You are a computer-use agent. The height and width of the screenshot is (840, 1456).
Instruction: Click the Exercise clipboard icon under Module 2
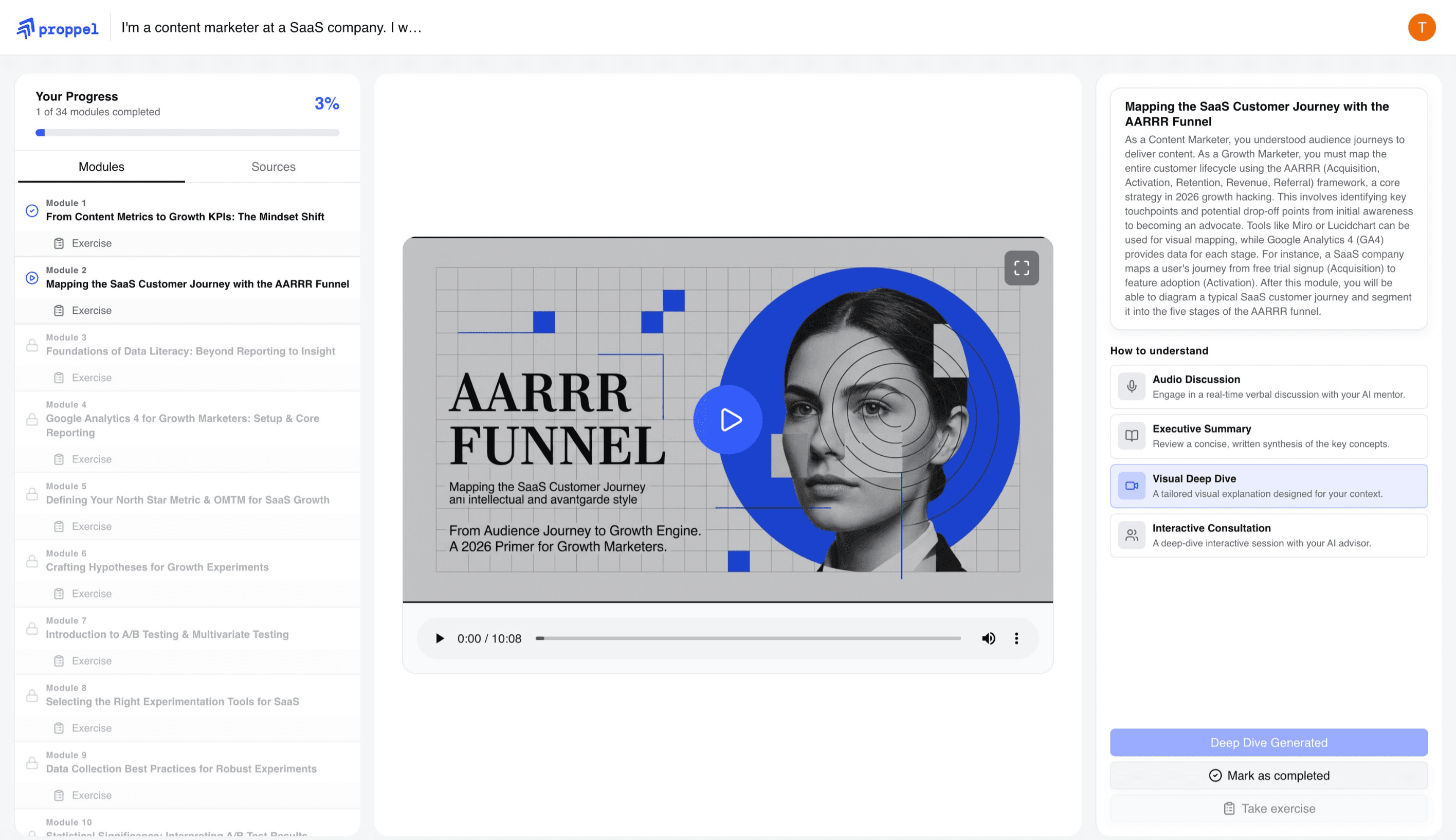pyautogui.click(x=59, y=310)
